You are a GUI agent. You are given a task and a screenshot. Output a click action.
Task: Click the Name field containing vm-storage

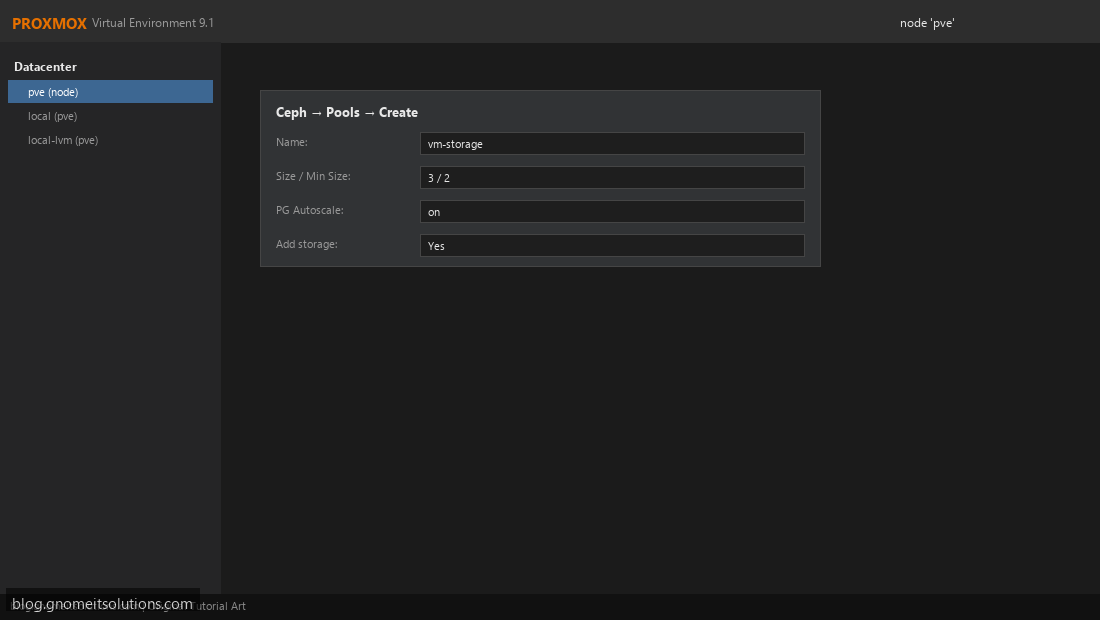[x=612, y=144]
